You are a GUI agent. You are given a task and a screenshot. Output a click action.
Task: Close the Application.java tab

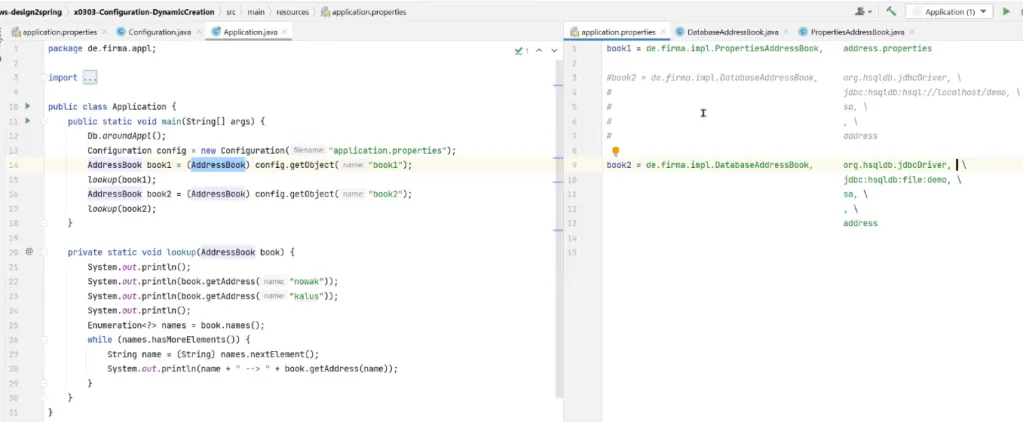click(x=285, y=31)
